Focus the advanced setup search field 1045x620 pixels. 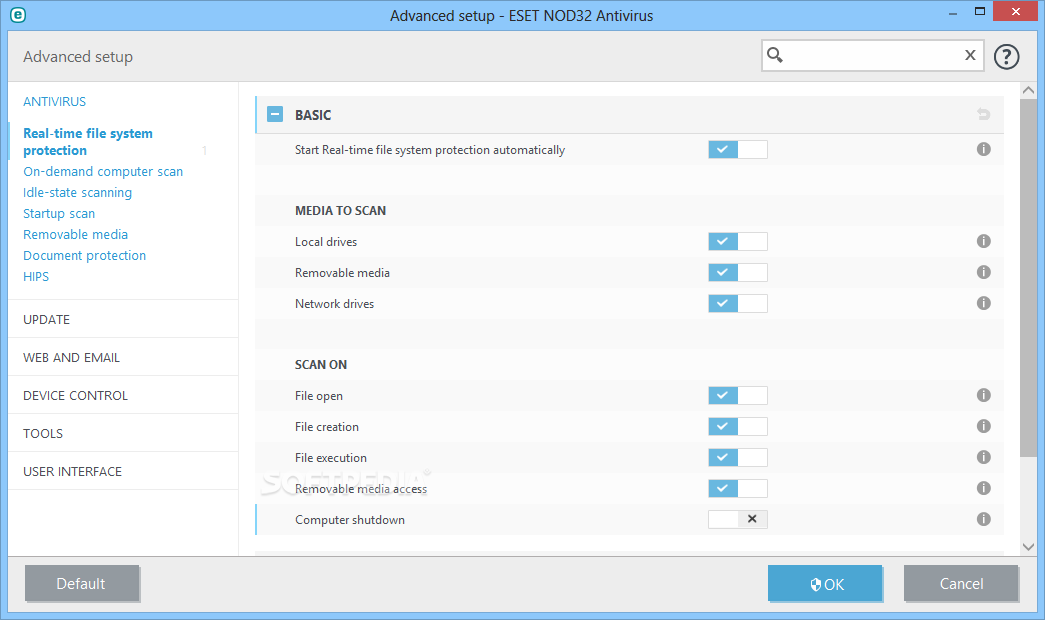pyautogui.click(x=872, y=55)
